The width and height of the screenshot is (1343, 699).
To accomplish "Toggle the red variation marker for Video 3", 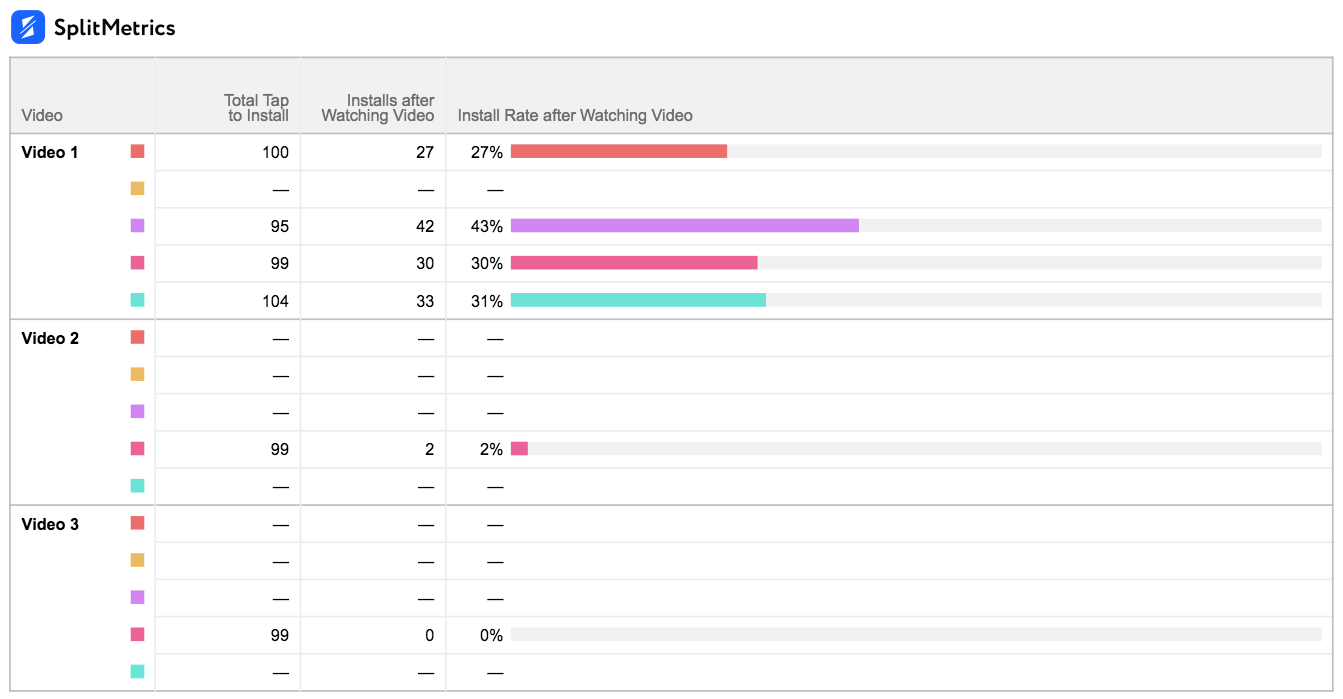I will point(139,523).
